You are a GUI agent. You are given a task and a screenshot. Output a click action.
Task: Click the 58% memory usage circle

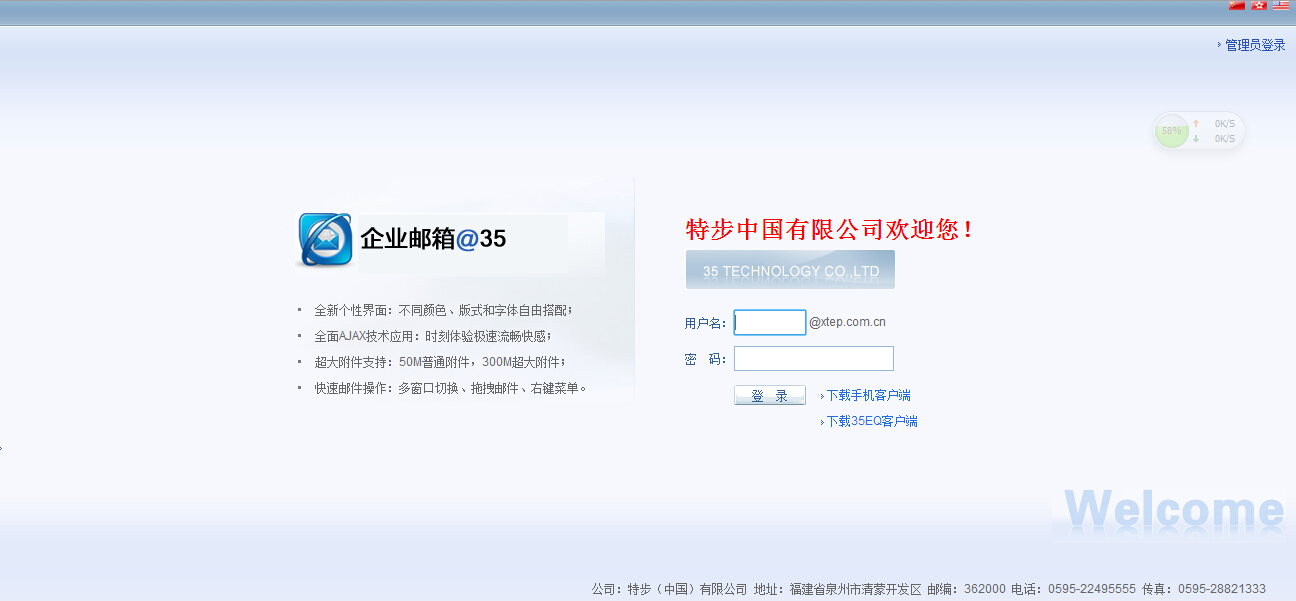pyautogui.click(x=1172, y=131)
